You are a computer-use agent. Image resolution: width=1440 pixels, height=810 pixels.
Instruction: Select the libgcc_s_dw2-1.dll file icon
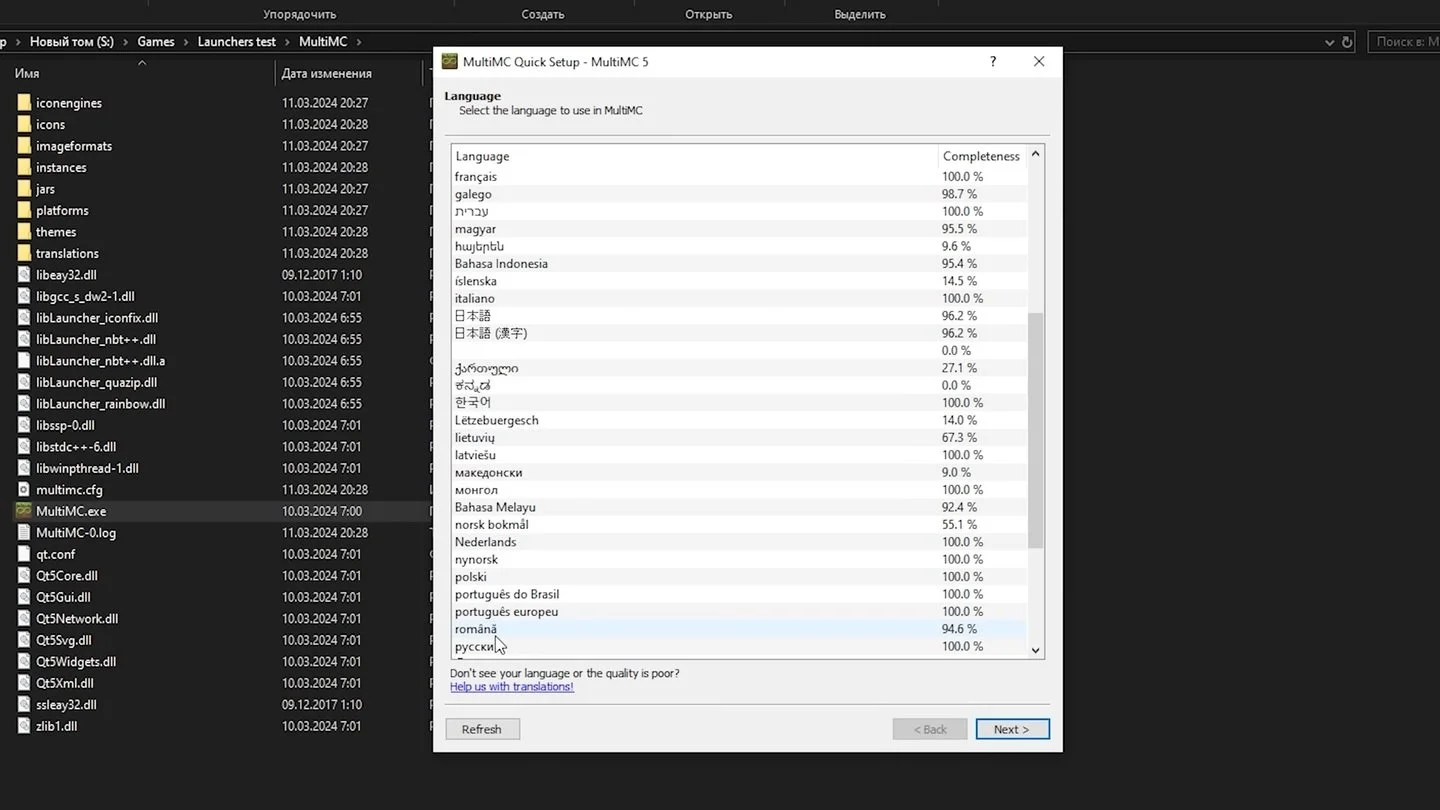click(24, 297)
